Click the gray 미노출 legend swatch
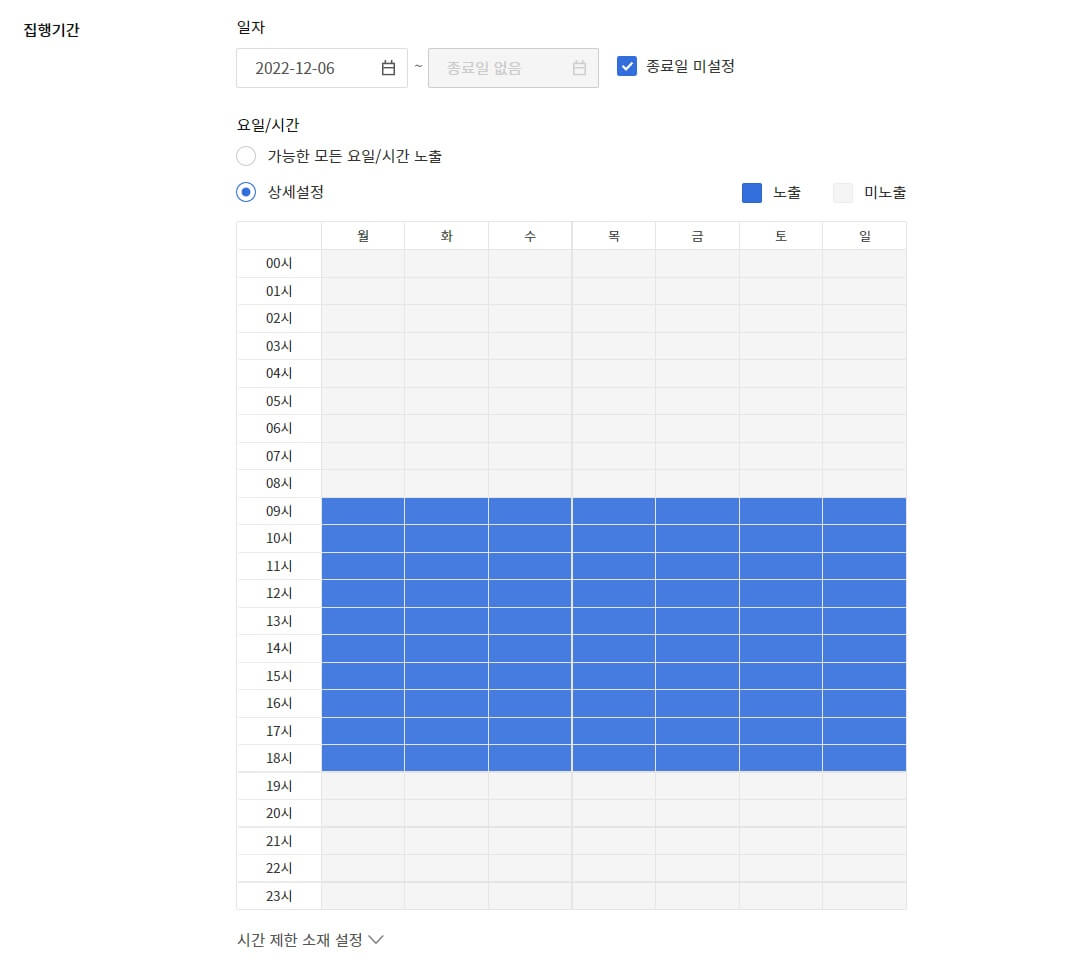The image size is (1065, 962). click(x=842, y=193)
